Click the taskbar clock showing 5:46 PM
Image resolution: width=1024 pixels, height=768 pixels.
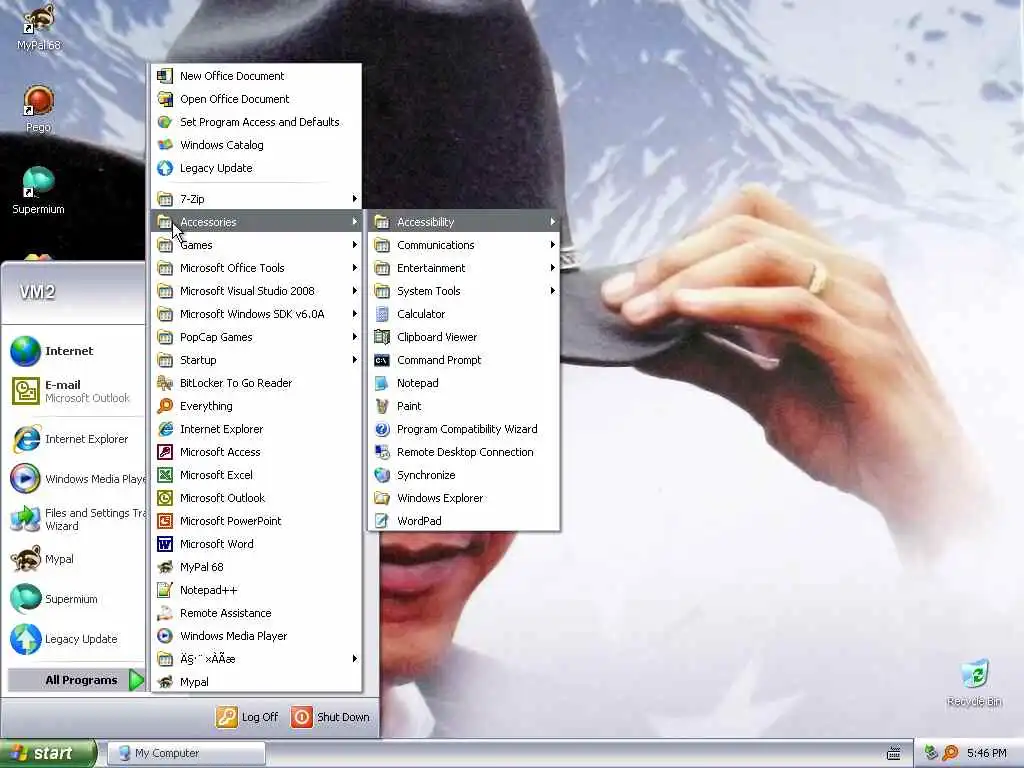point(986,753)
